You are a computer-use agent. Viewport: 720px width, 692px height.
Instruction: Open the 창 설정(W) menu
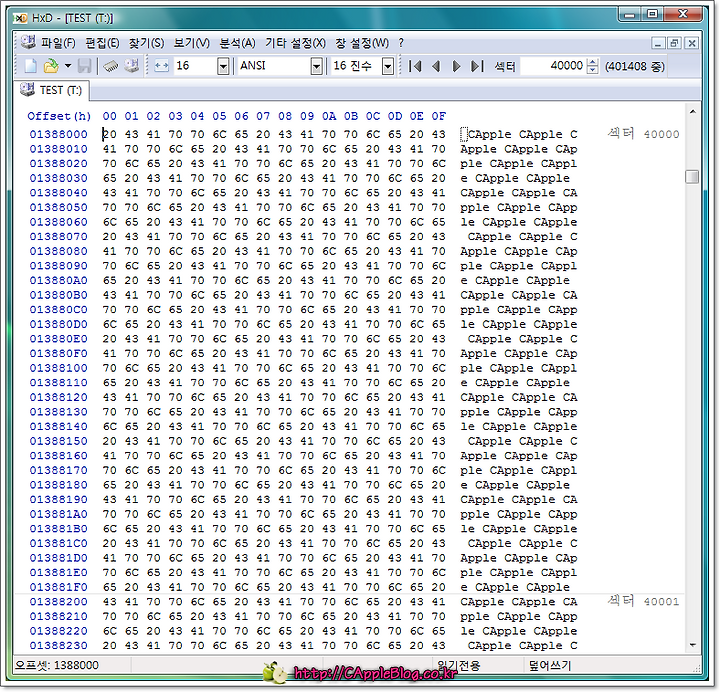[x=362, y=43]
